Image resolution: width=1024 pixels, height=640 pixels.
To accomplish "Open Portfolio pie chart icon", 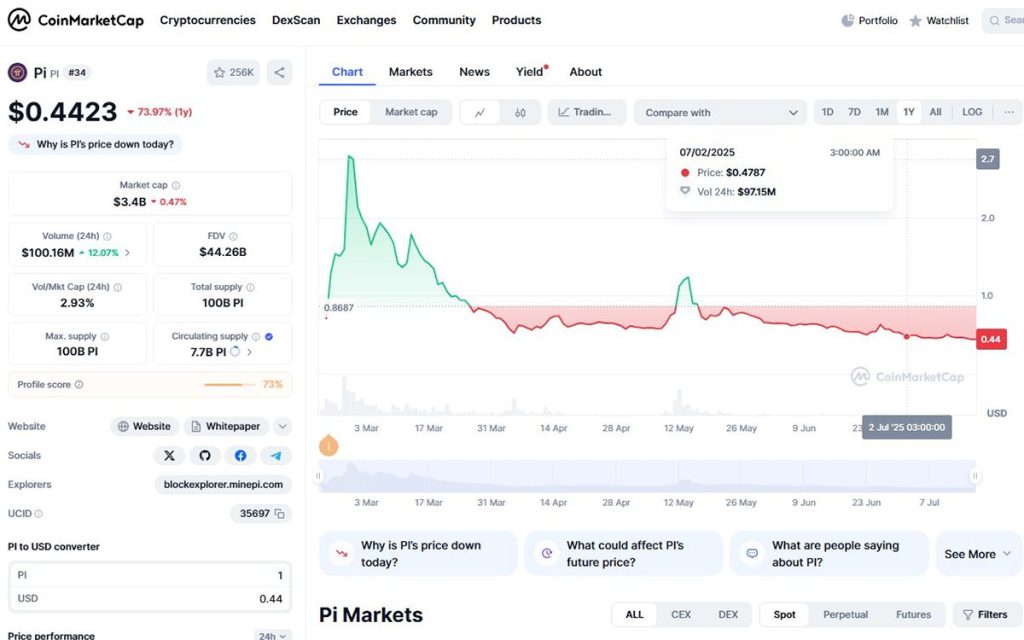I will coord(847,21).
